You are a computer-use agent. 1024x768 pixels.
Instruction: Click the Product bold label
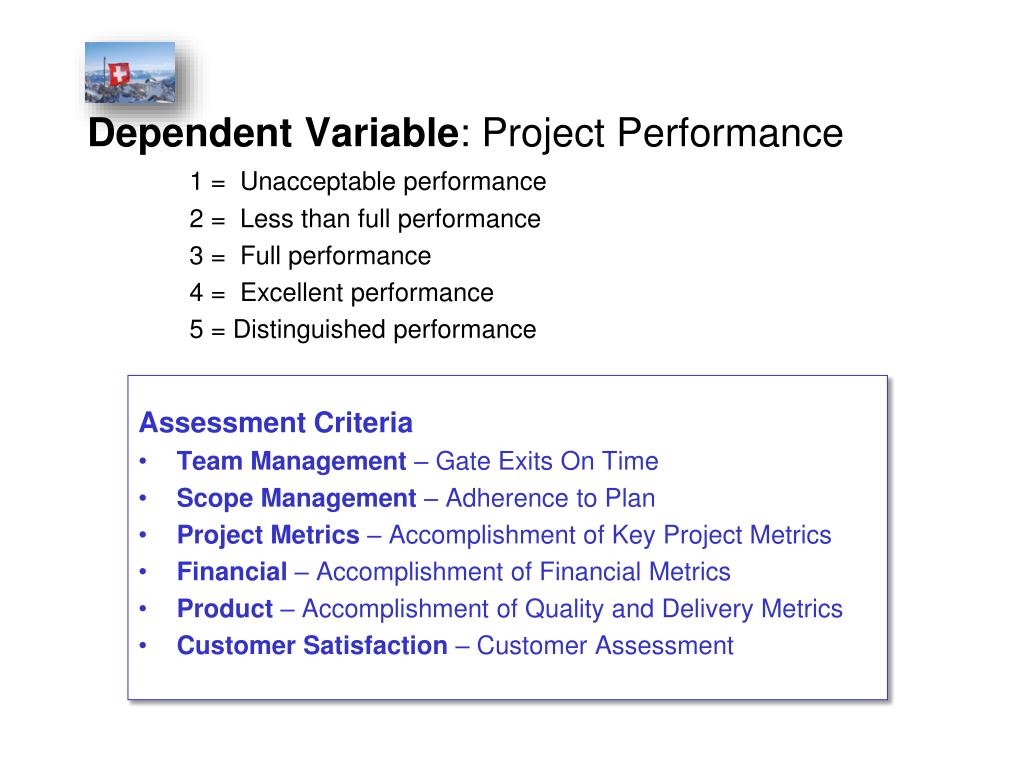tap(225, 609)
